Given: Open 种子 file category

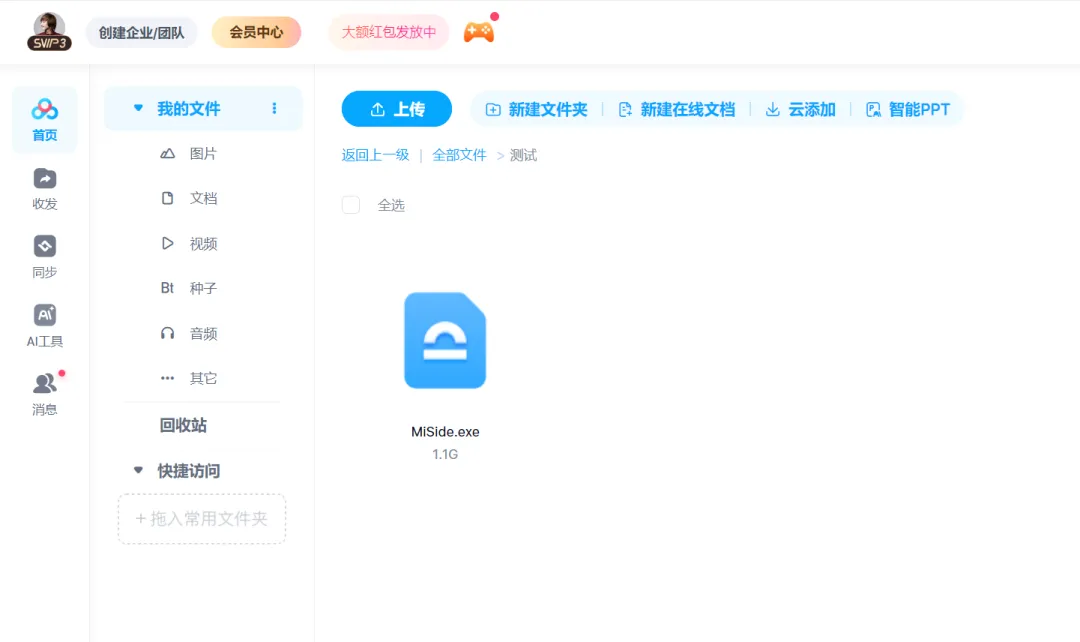Looking at the screenshot, I should coord(203,288).
